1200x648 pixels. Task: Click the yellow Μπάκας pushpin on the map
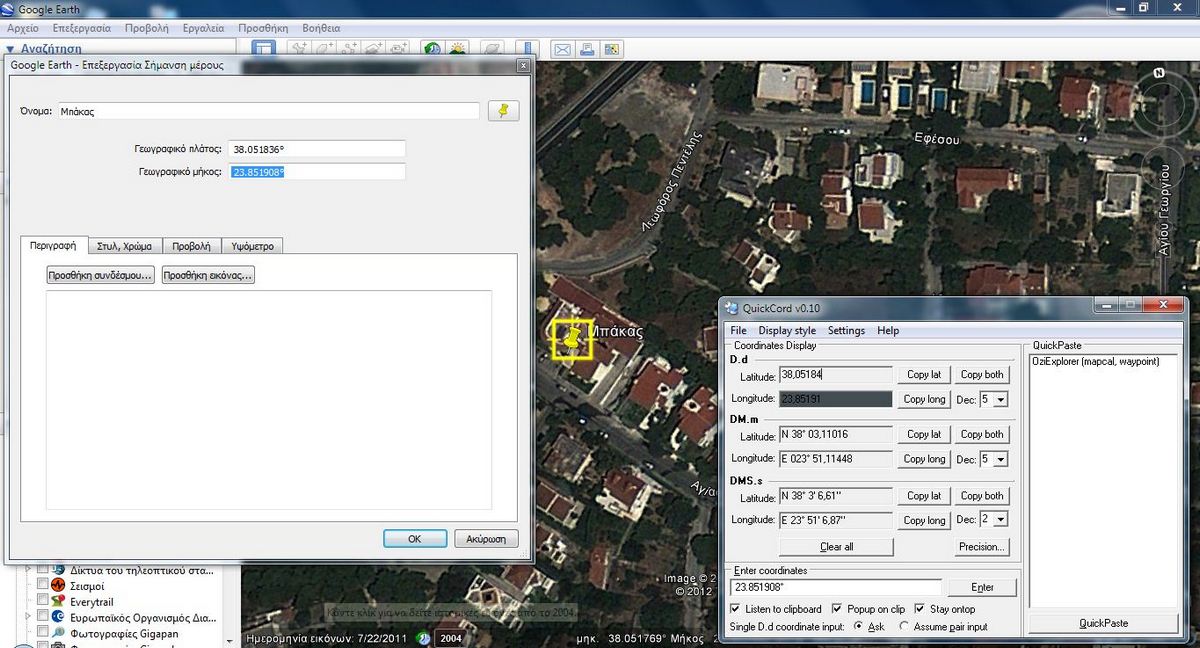(571, 339)
